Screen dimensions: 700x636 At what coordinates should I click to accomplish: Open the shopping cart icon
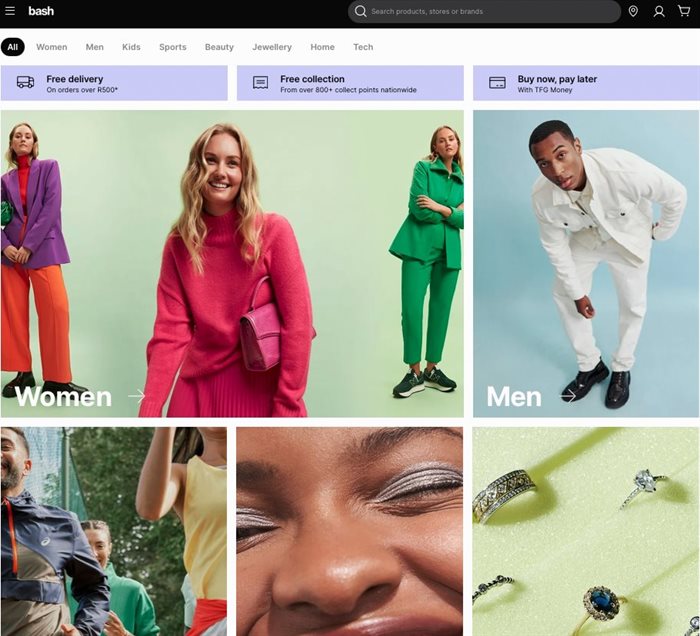[684, 11]
